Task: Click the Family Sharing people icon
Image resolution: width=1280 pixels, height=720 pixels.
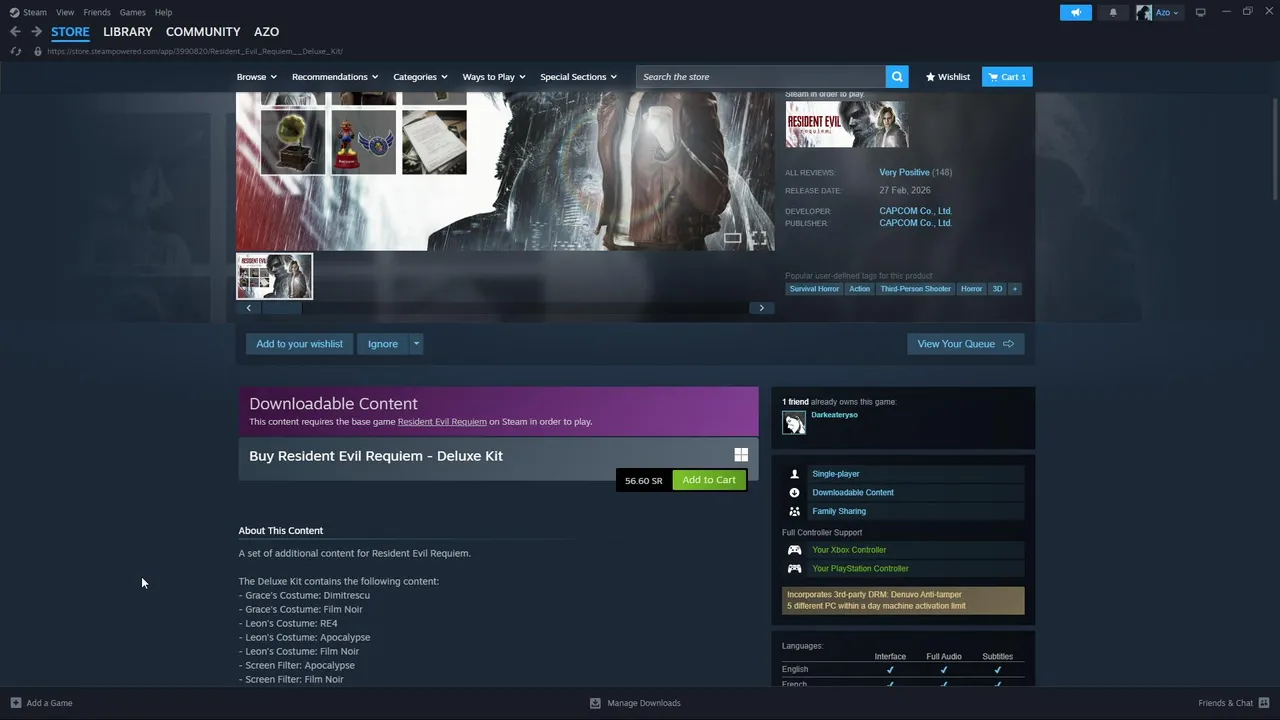Action: pyautogui.click(x=794, y=511)
